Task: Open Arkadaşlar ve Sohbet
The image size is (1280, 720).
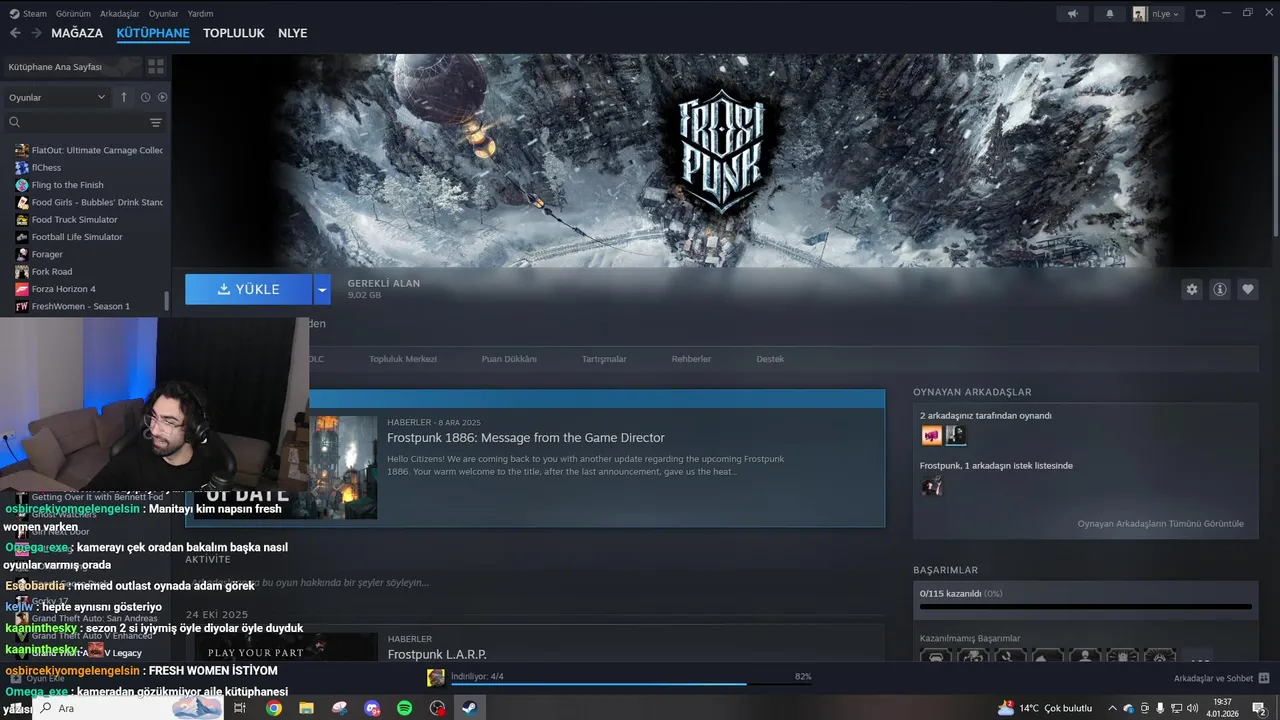Action: (x=1213, y=678)
